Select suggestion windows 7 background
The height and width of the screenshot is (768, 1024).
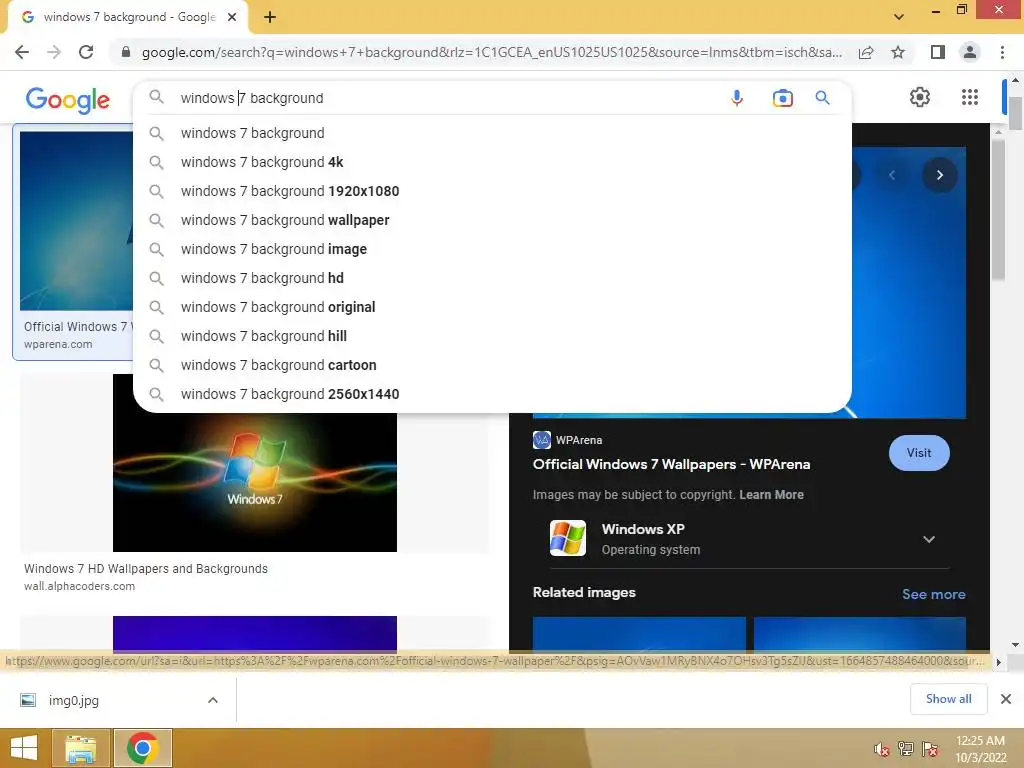pyautogui.click(x=492, y=133)
